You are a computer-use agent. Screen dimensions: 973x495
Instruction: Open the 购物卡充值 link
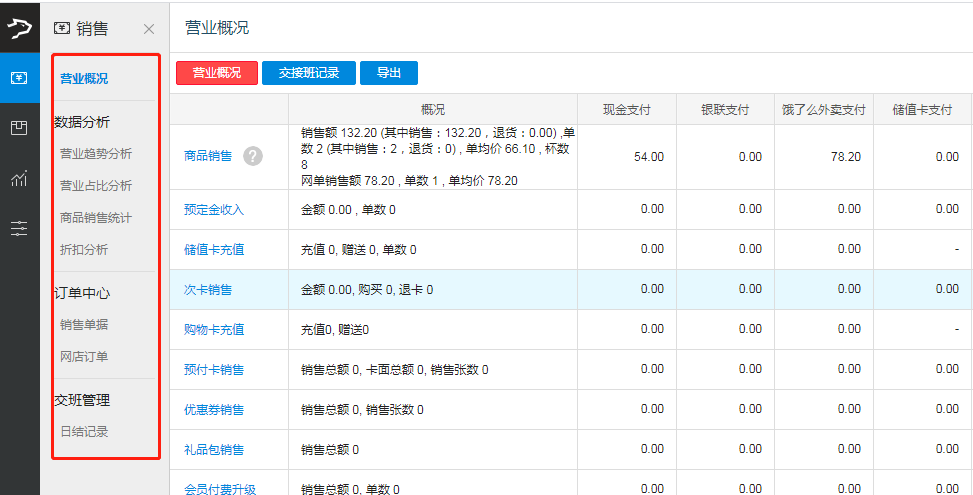214,329
